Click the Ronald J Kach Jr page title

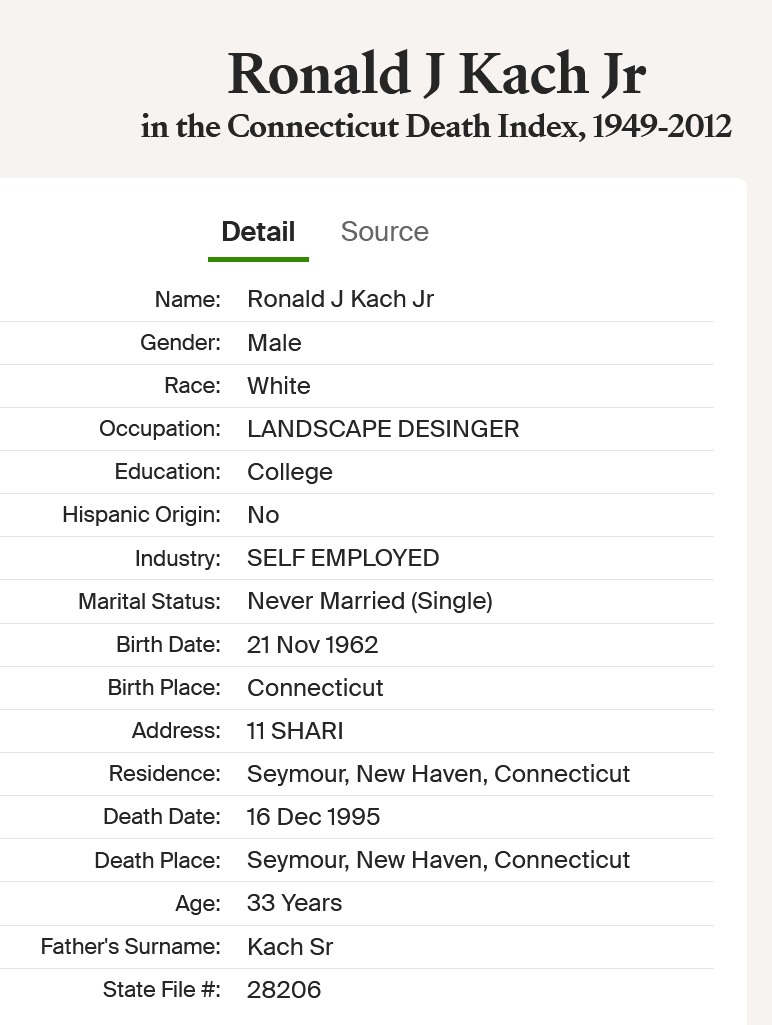[437, 73]
